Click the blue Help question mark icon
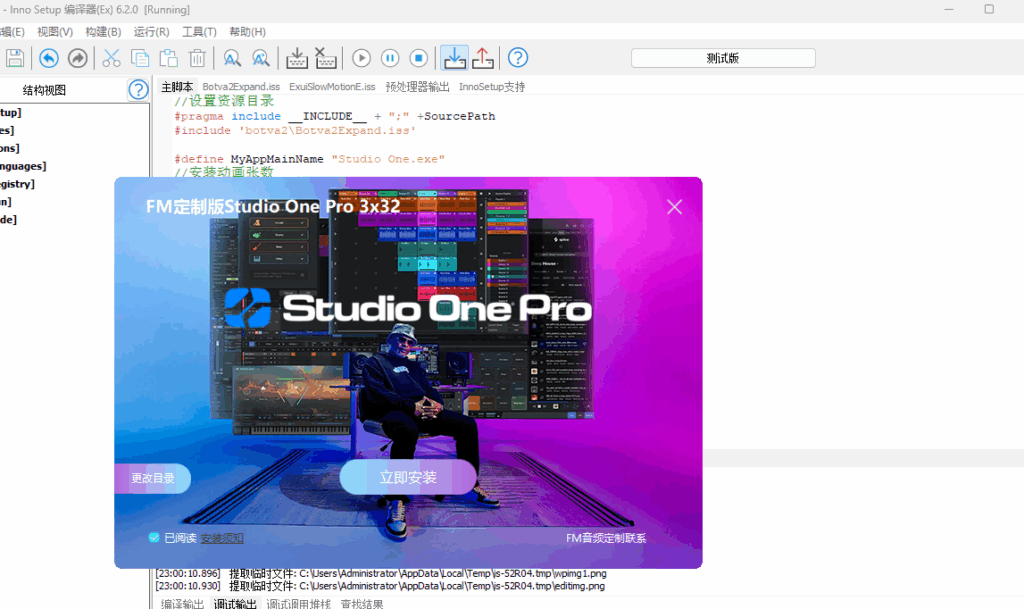This screenshot has width=1024, height=609. point(517,57)
